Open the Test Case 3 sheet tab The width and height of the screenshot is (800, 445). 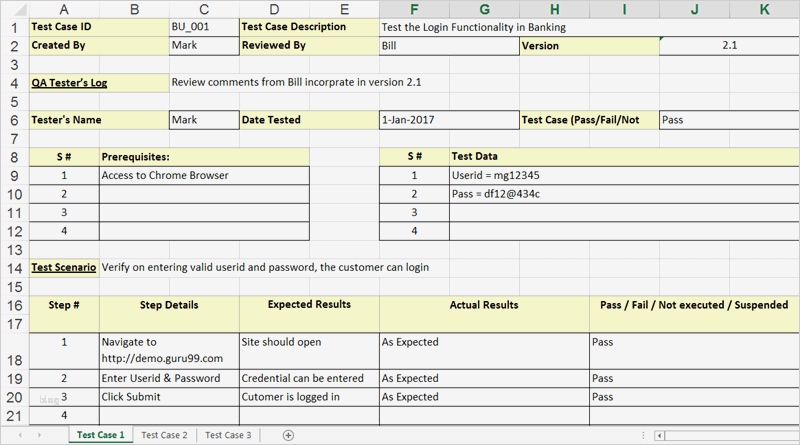tap(228, 435)
